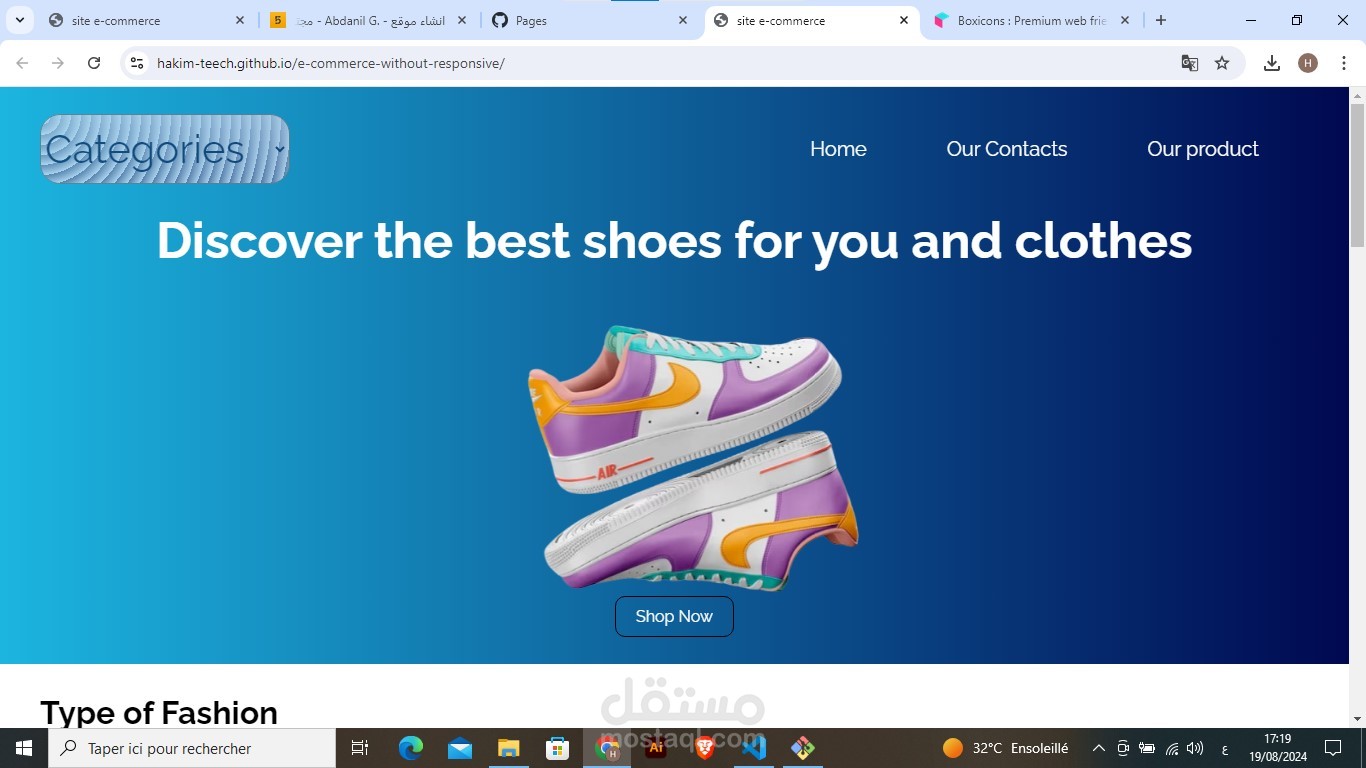View site information icon in address bar

[137, 63]
